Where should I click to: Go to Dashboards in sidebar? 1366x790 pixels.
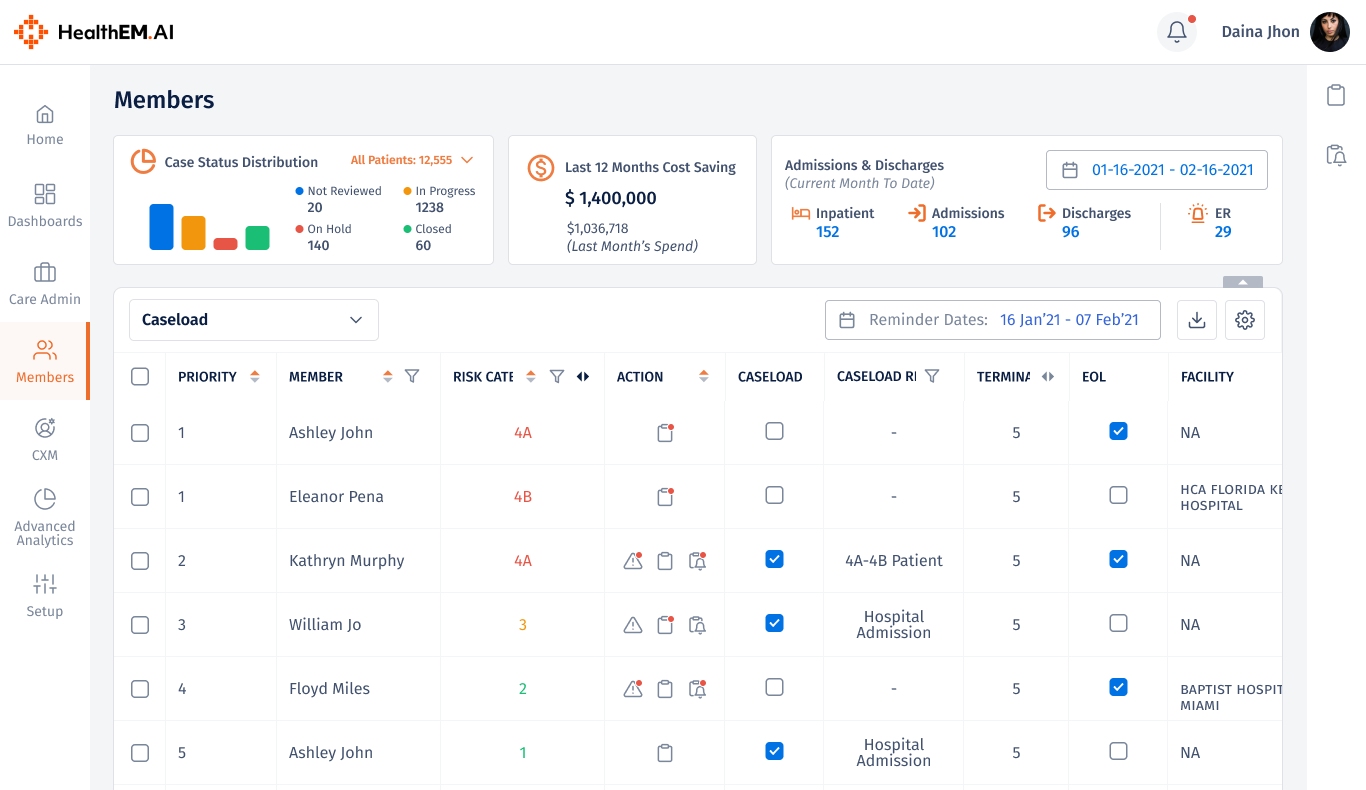coord(45,206)
